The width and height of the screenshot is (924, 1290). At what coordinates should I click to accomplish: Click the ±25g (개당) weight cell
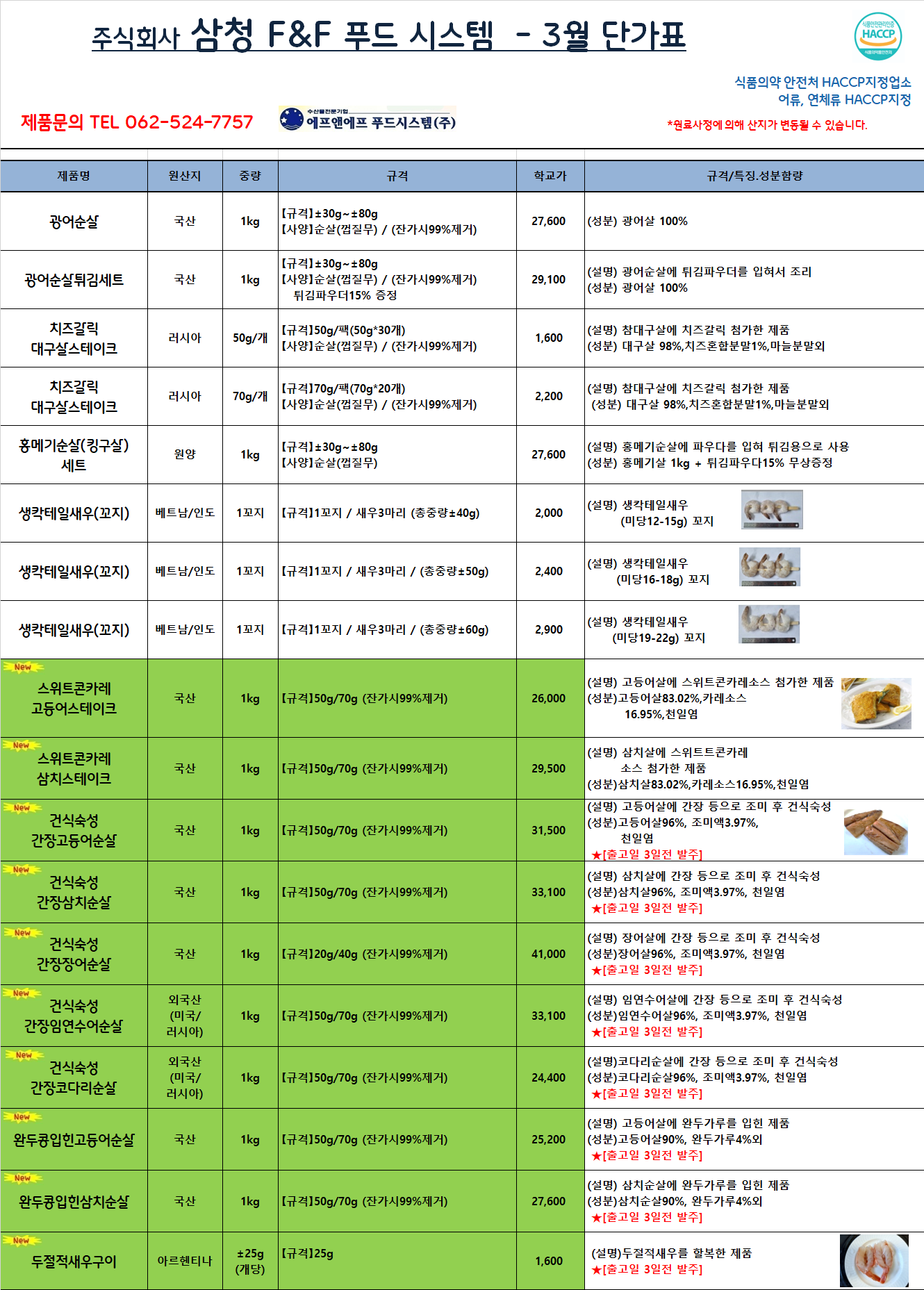click(250, 1261)
